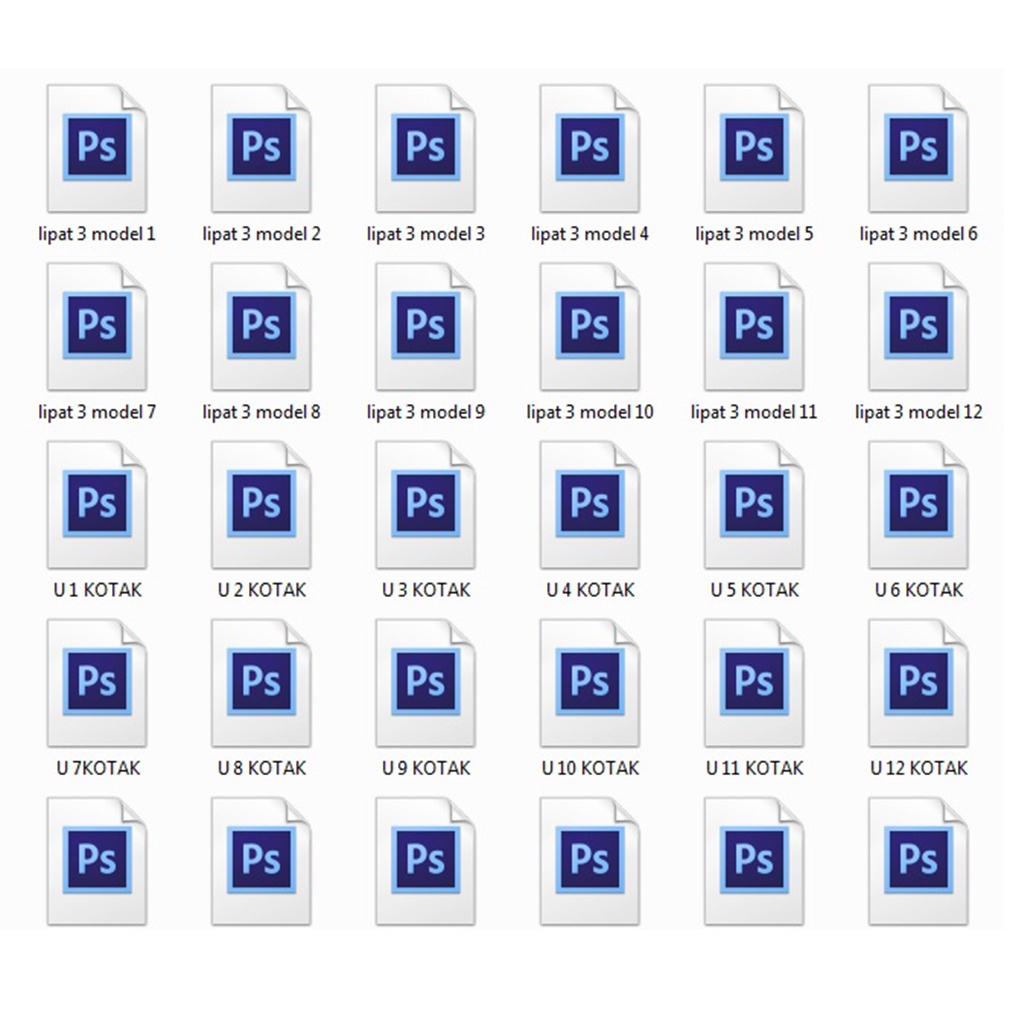Click the U 7KOTAK PSD icon
This screenshot has height=1024, width=1024.
pyautogui.click(x=97, y=682)
